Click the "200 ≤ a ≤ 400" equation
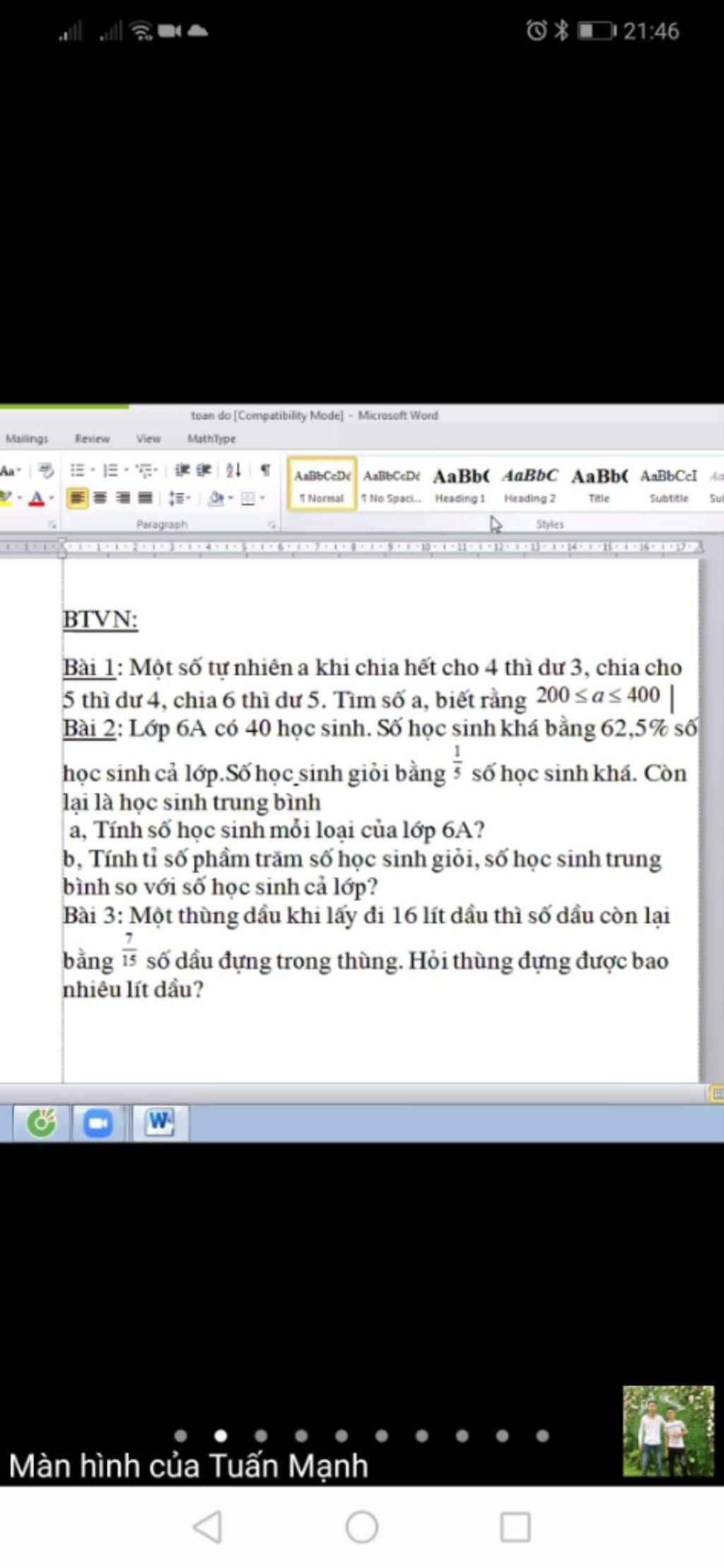 598,695
